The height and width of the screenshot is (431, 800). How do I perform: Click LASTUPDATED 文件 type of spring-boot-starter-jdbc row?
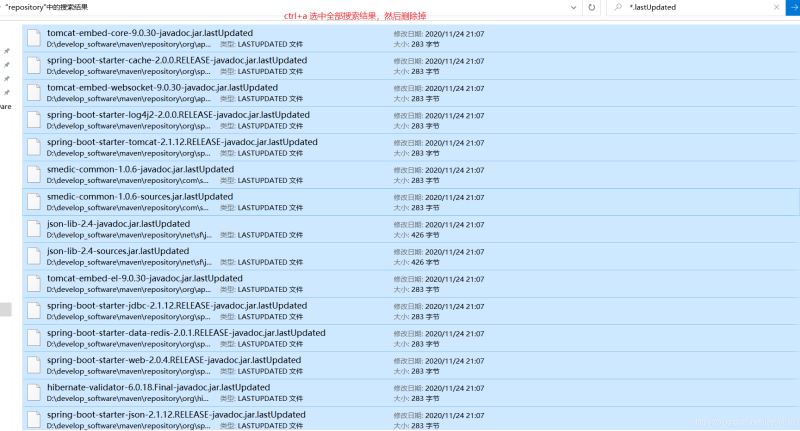coord(270,317)
